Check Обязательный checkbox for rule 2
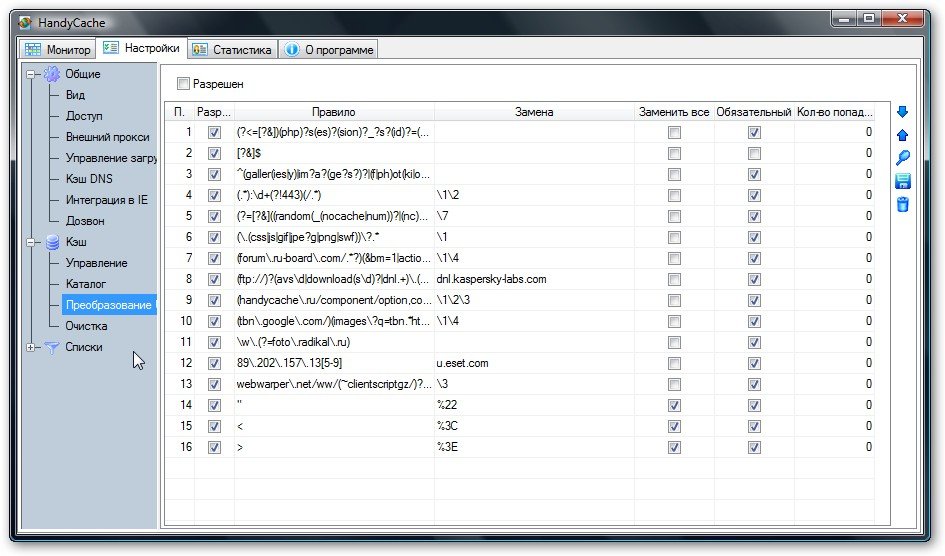Screen dimensions: 945x556 (x=754, y=154)
